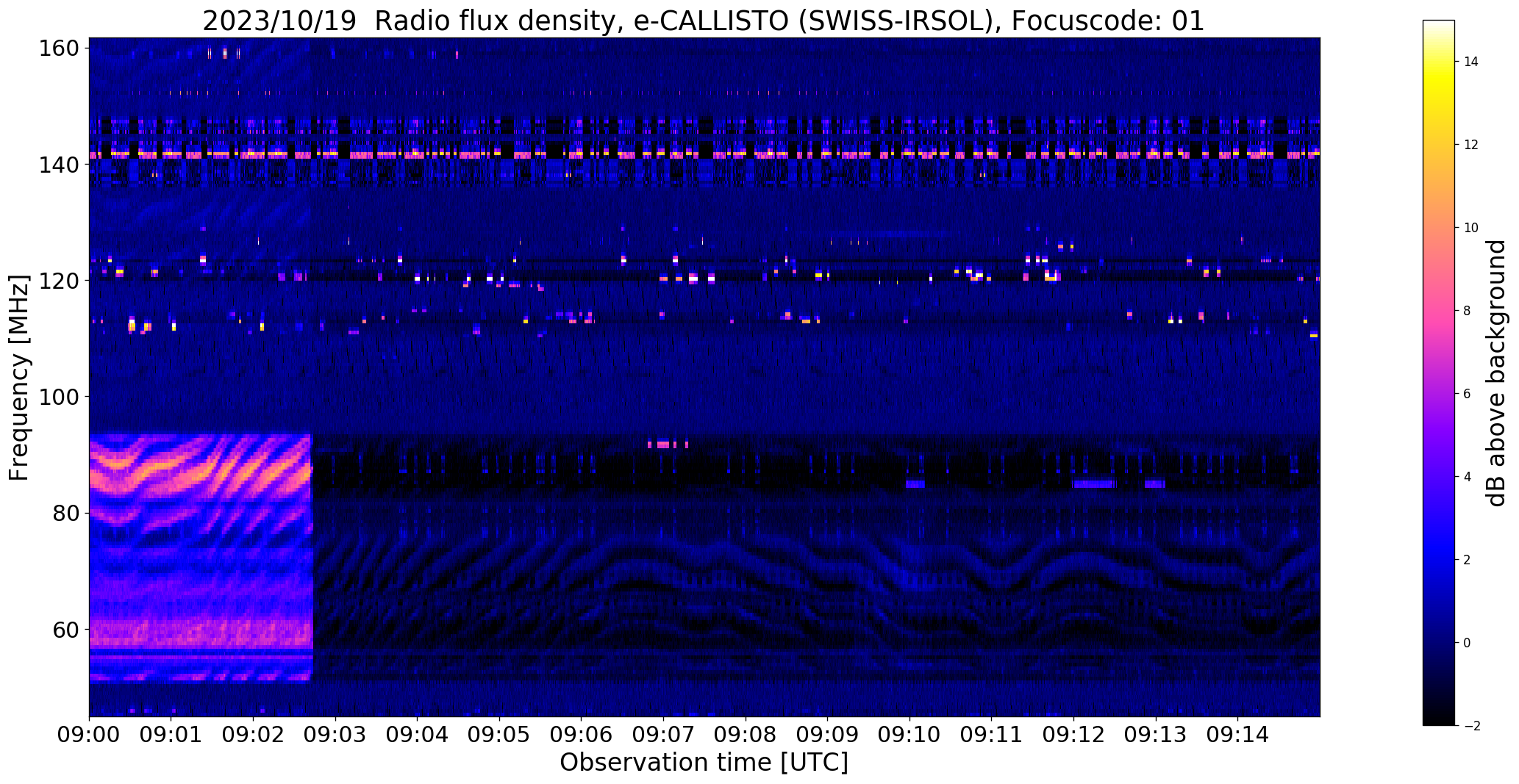Screen dimensions: 1519x784
Task: Click the 09:00 time tick label
Action: pos(90,736)
